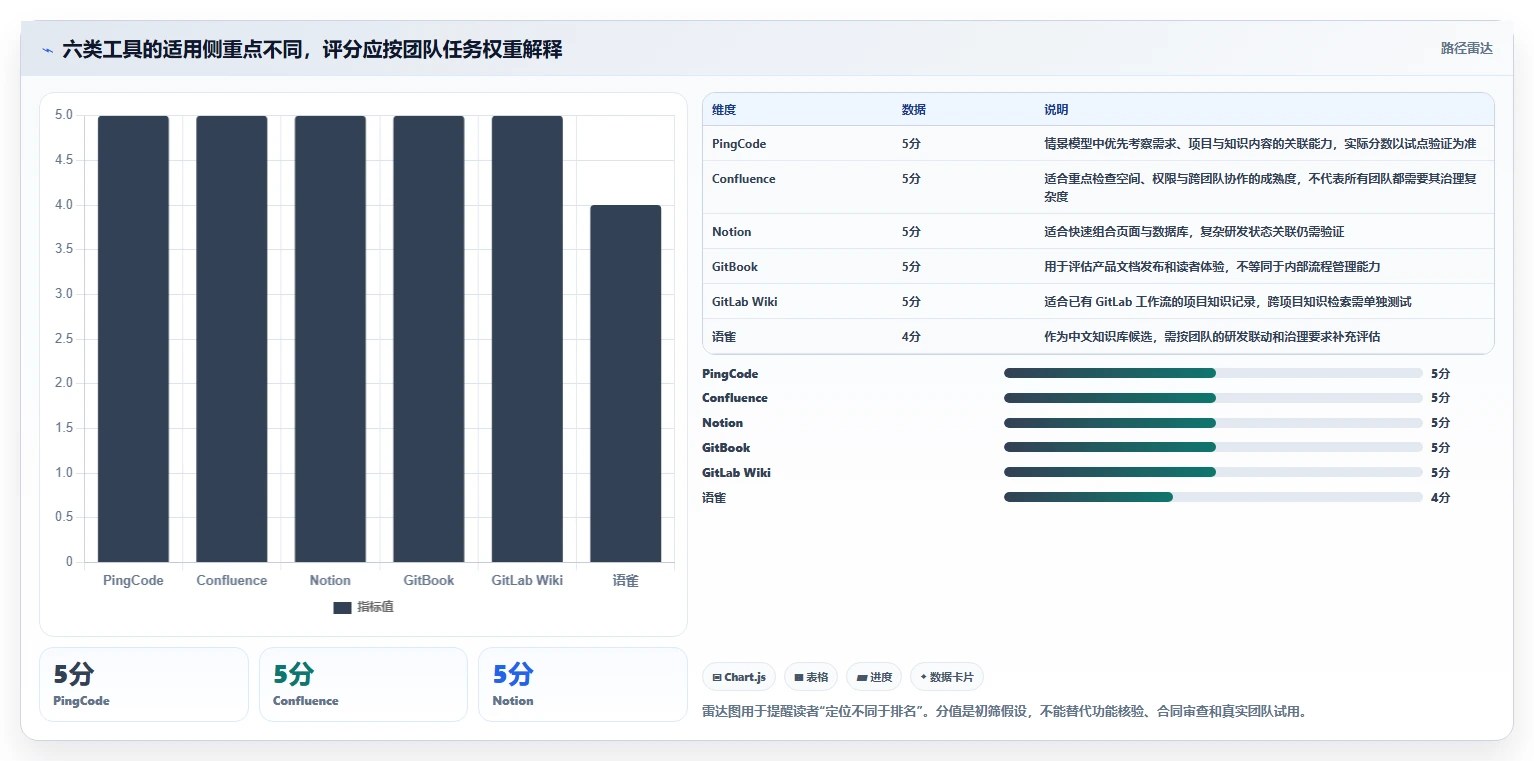1534x761 pixels.
Task: Click the lightning icon beside the title
Action: click(47, 50)
